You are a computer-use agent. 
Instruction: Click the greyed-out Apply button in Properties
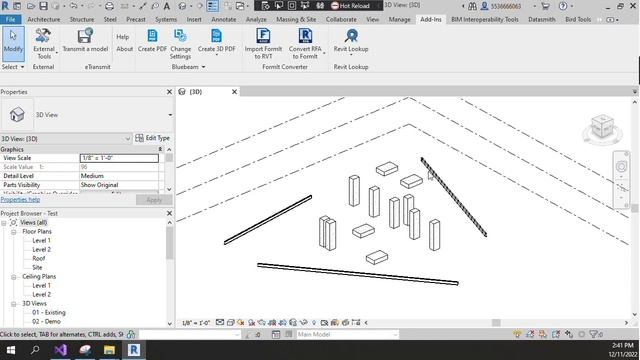154,200
